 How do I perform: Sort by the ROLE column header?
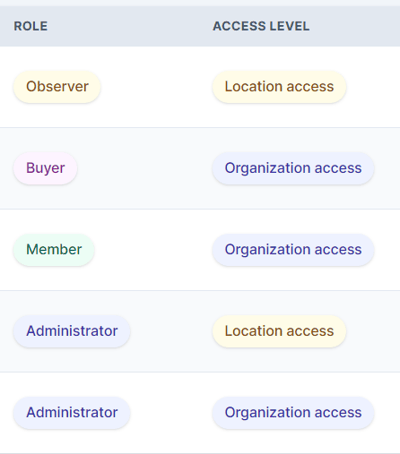[31, 26]
